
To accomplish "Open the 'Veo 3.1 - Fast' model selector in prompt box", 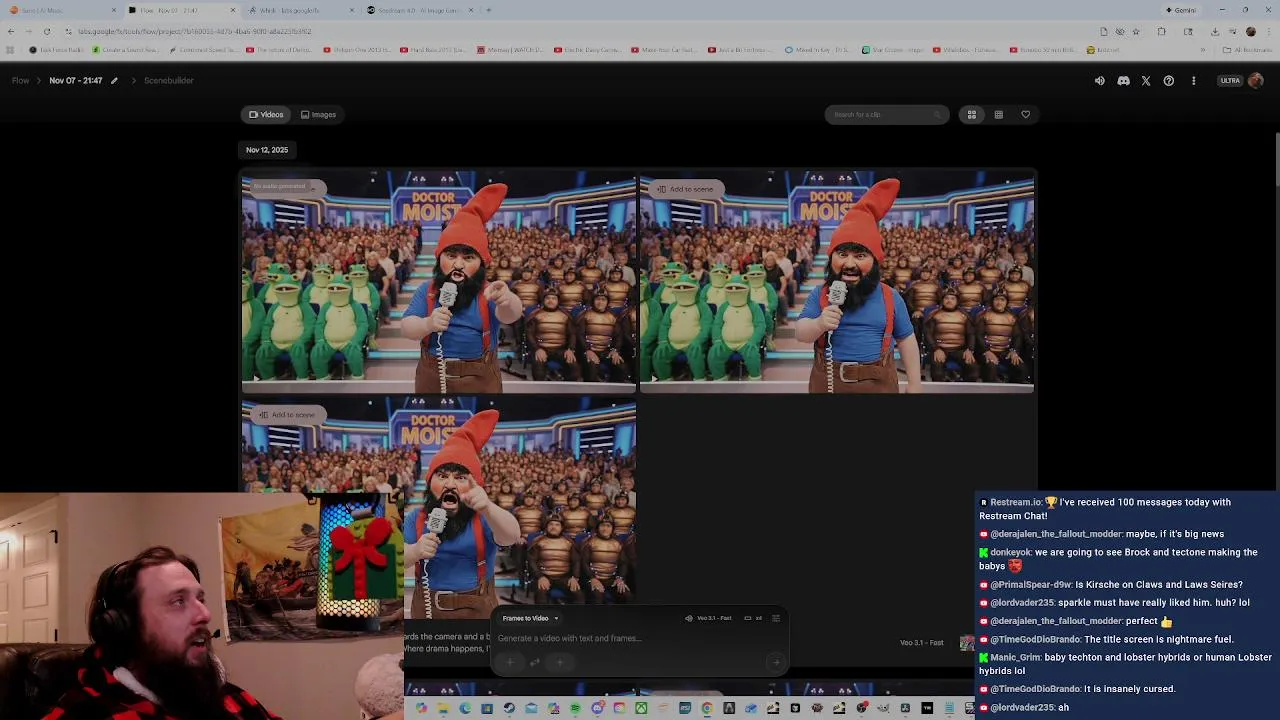I will (x=709, y=619).
